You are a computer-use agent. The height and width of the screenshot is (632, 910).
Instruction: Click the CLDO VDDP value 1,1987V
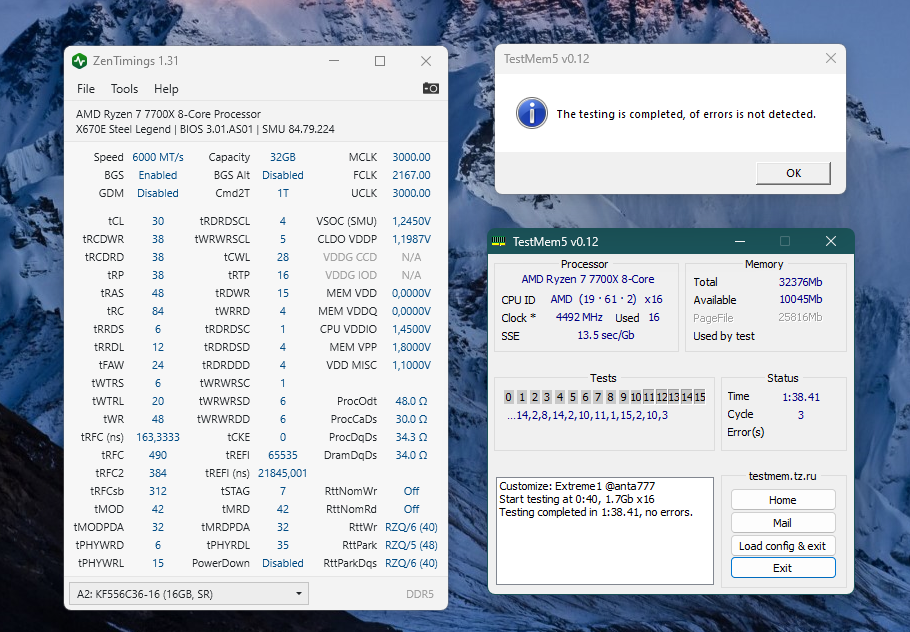(411, 239)
